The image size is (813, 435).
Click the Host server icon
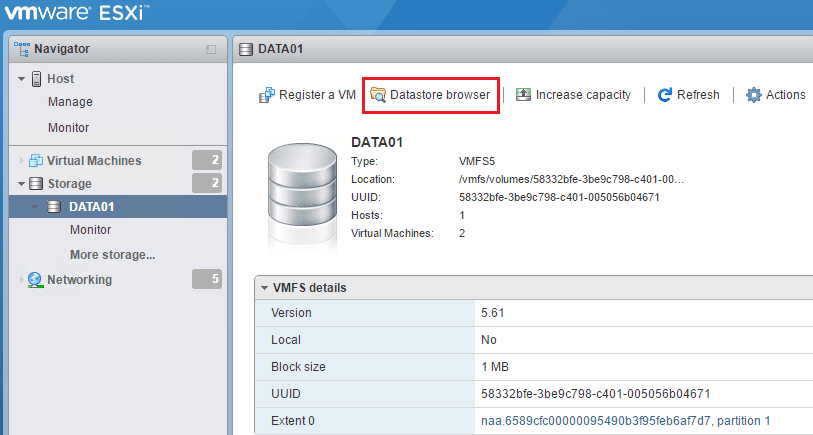click(x=36, y=79)
